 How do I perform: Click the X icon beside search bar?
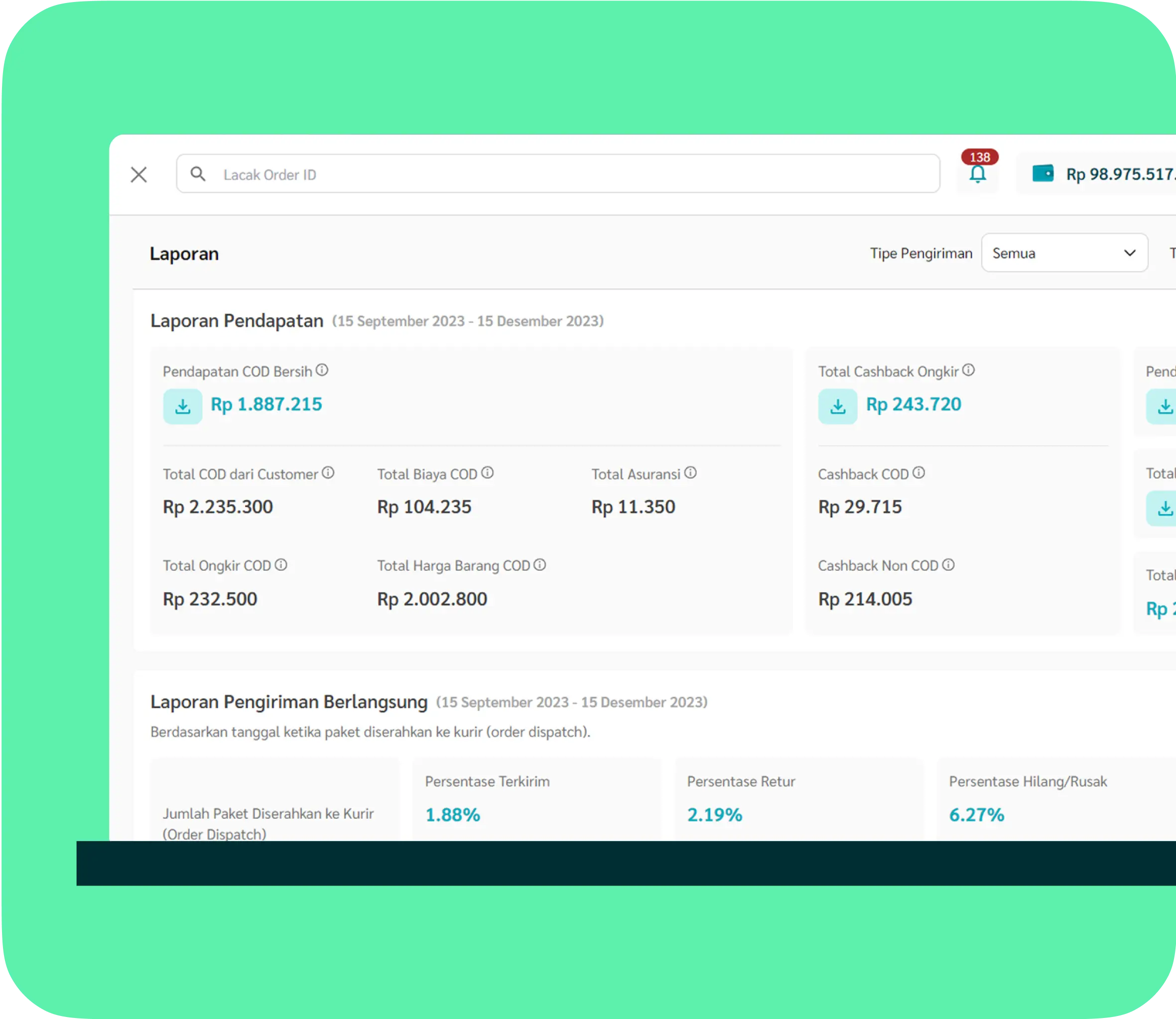(139, 175)
